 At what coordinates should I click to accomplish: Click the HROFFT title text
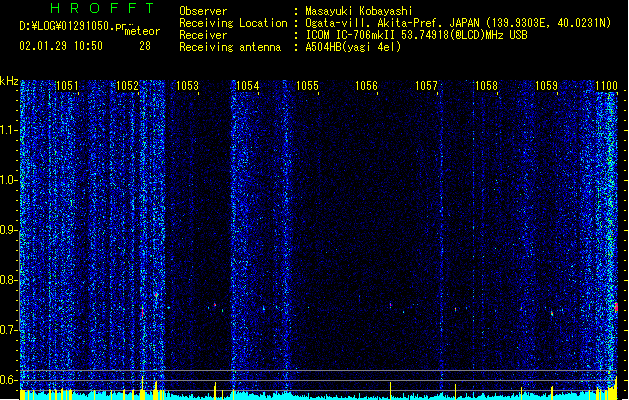(102, 8)
